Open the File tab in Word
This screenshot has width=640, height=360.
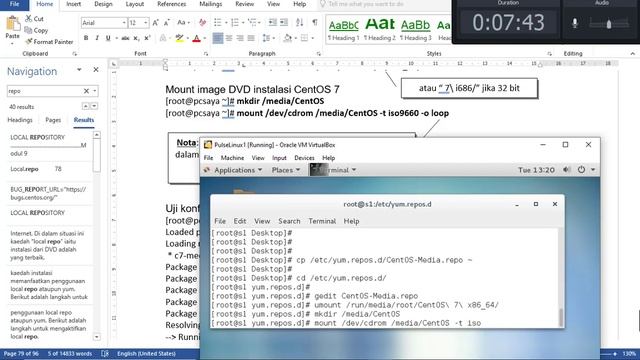[14, 4]
